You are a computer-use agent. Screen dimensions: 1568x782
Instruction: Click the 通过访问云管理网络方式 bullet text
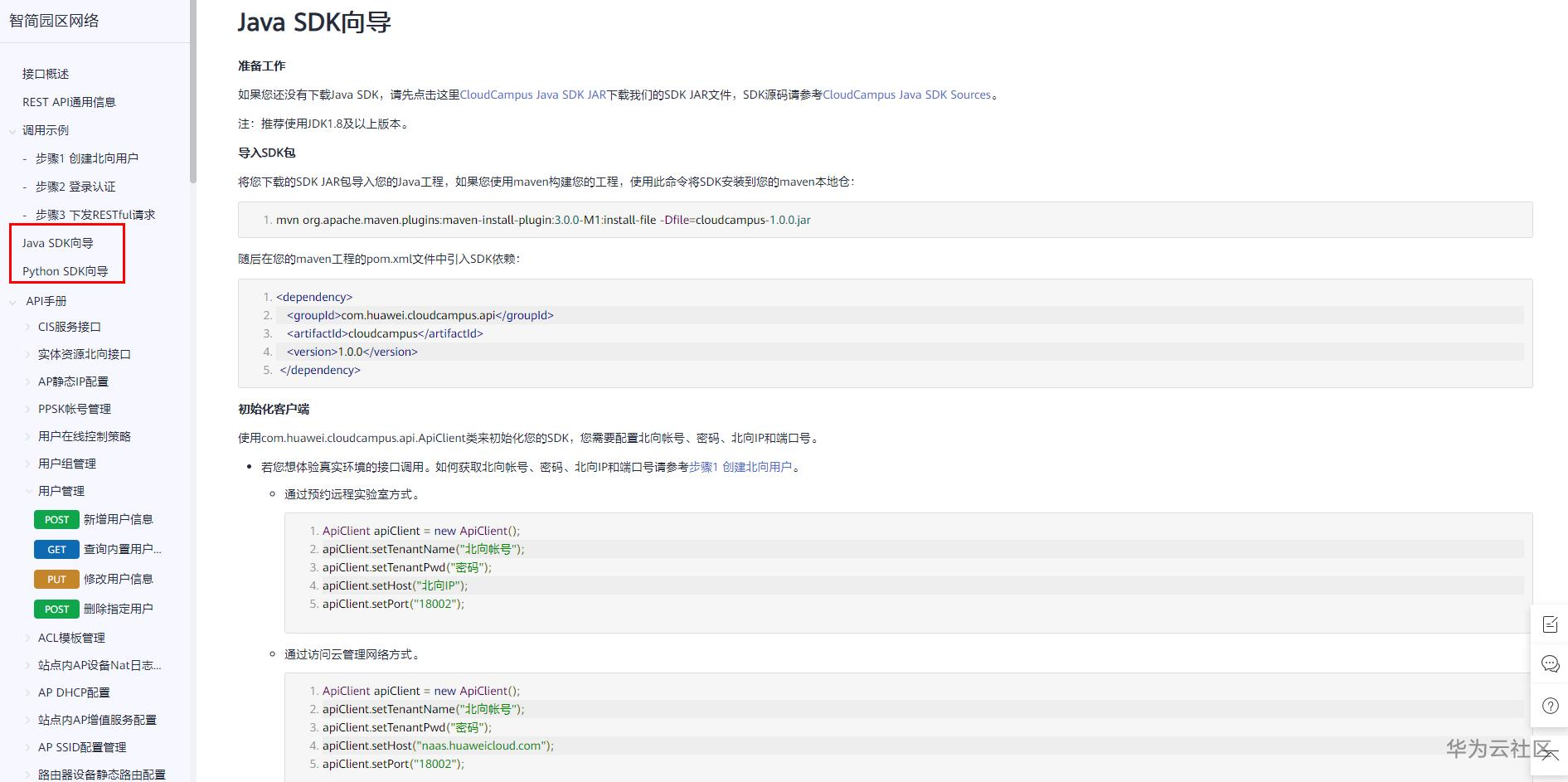(352, 654)
